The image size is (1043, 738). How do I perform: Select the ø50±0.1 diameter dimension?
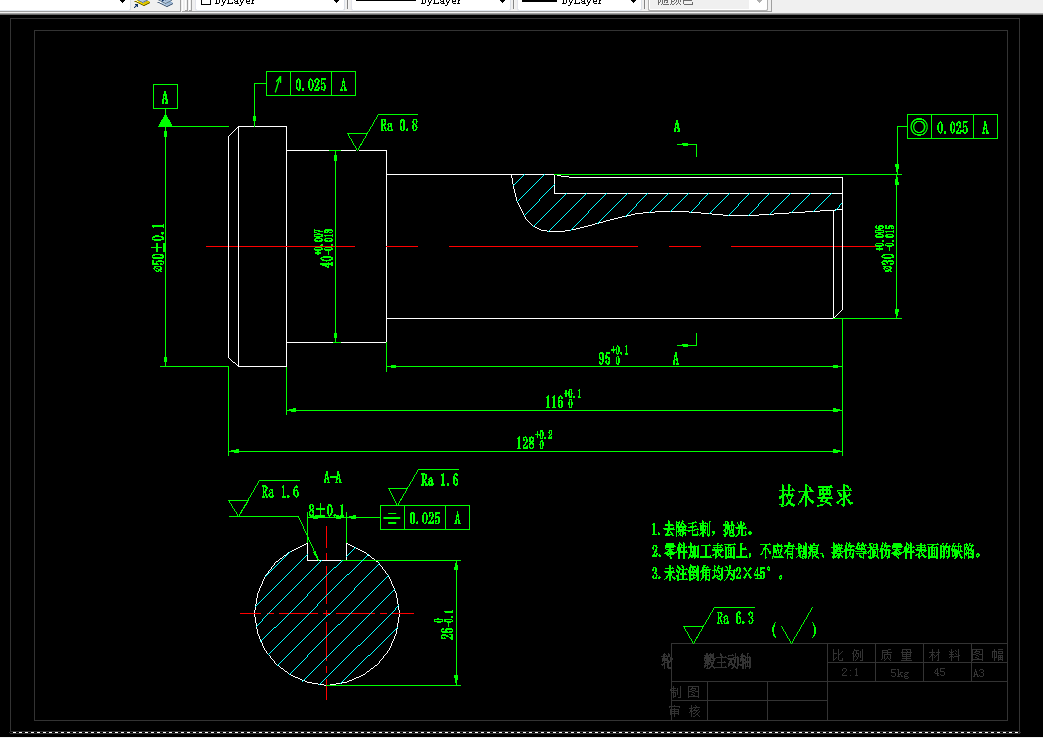point(158,248)
